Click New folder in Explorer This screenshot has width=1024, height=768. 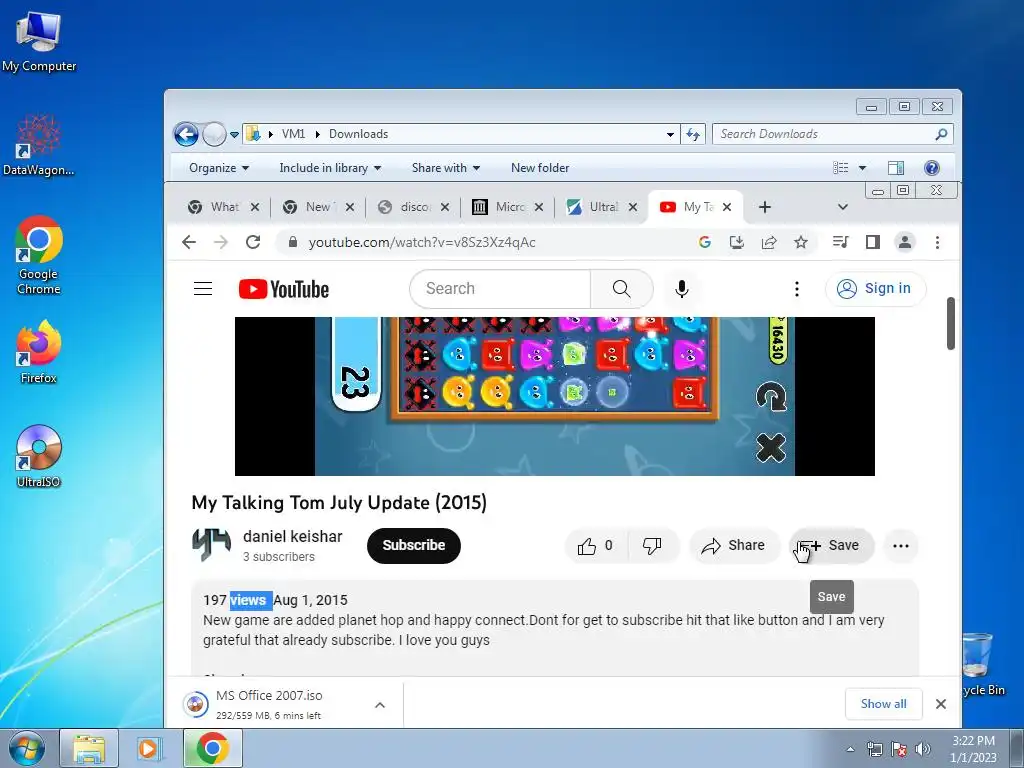tap(540, 168)
